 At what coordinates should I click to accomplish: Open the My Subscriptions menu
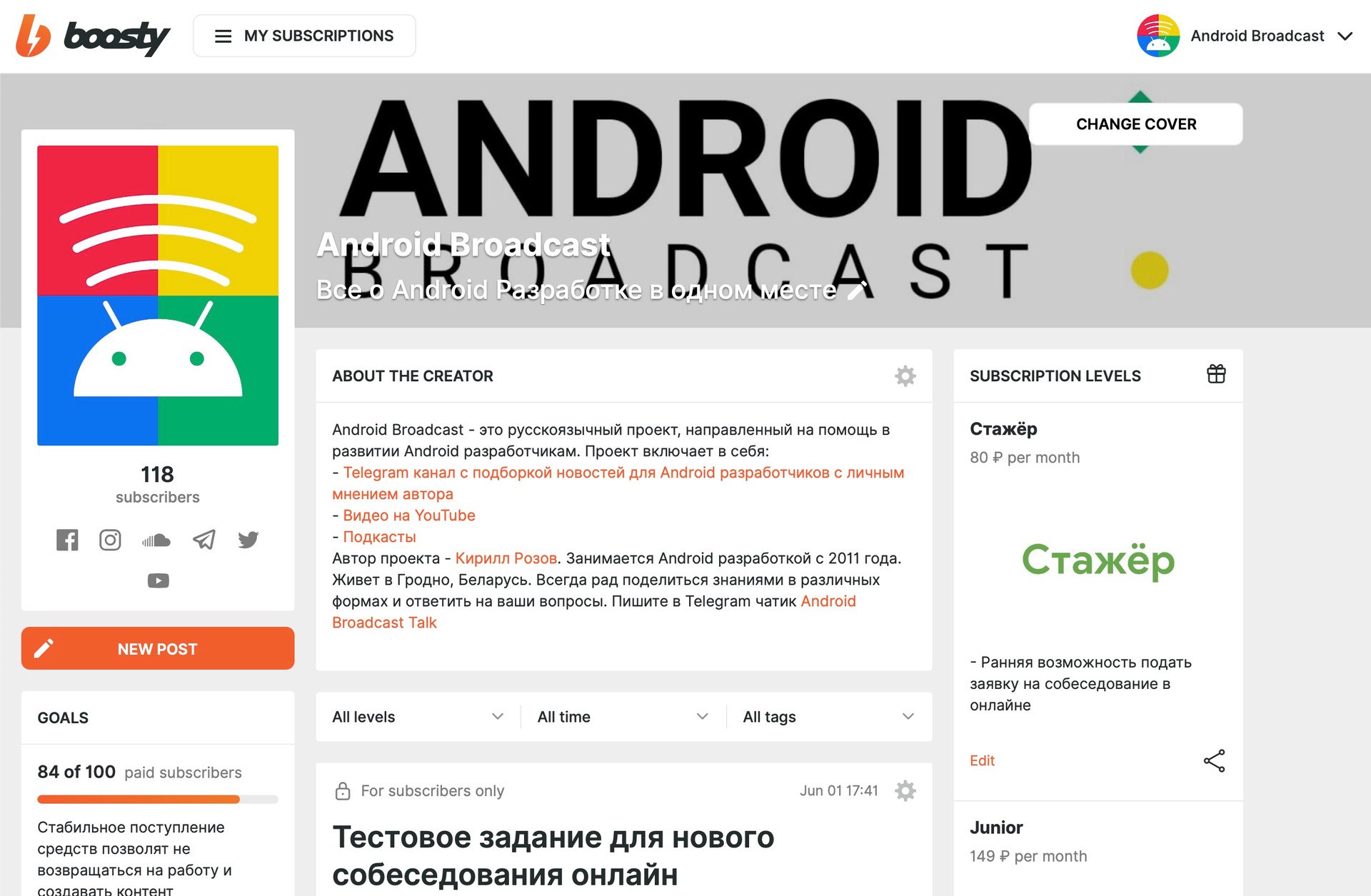coord(304,36)
